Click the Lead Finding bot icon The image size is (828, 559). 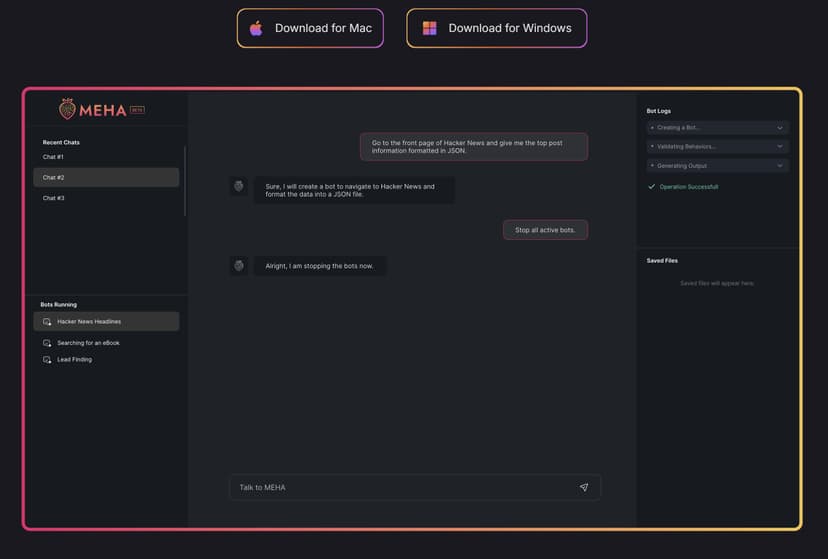(47, 359)
